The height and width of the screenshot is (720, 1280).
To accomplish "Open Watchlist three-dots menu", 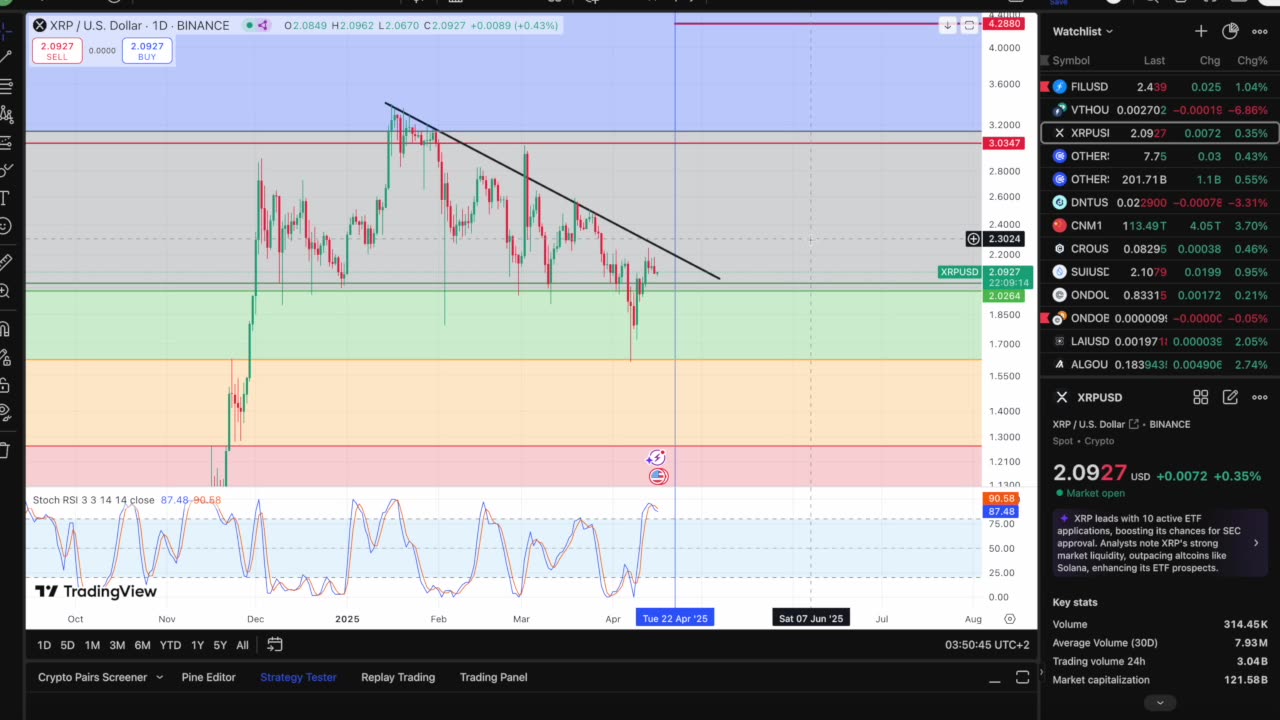I will click(x=1260, y=31).
